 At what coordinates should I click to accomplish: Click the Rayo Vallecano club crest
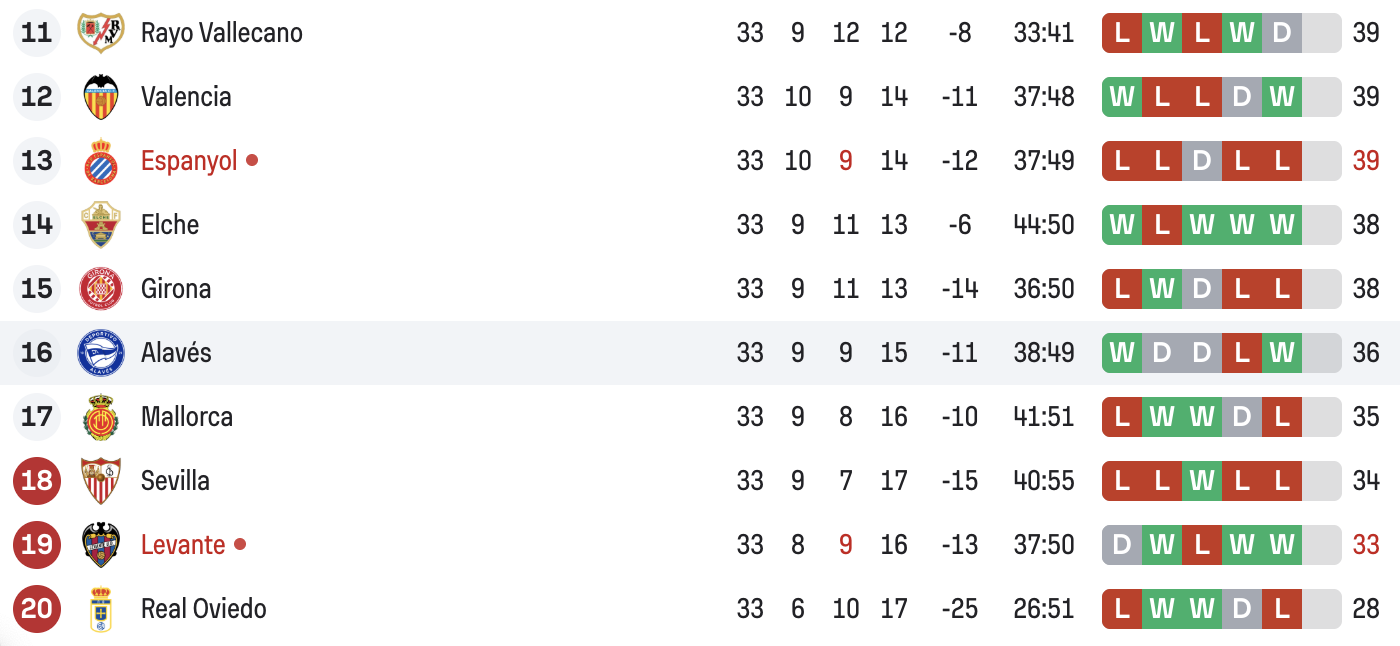point(101,33)
